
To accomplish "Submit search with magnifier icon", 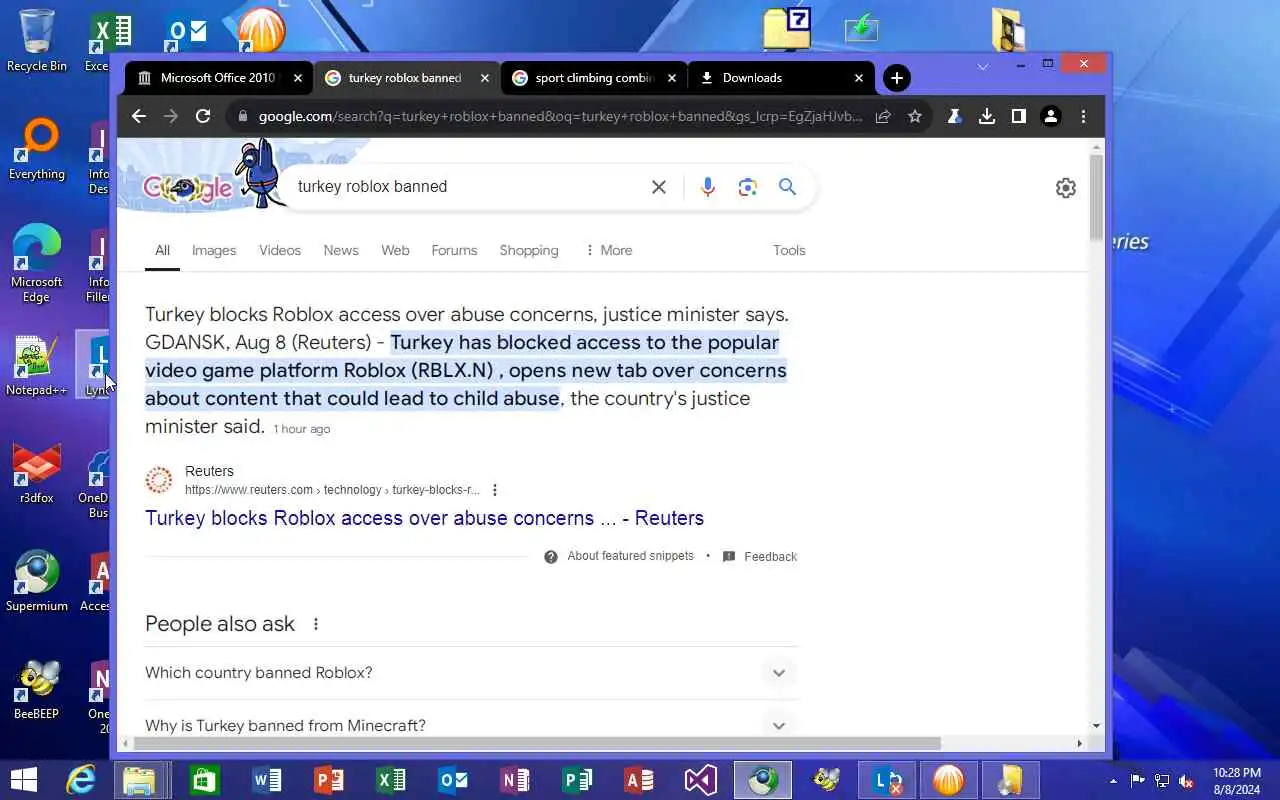I will (787, 187).
